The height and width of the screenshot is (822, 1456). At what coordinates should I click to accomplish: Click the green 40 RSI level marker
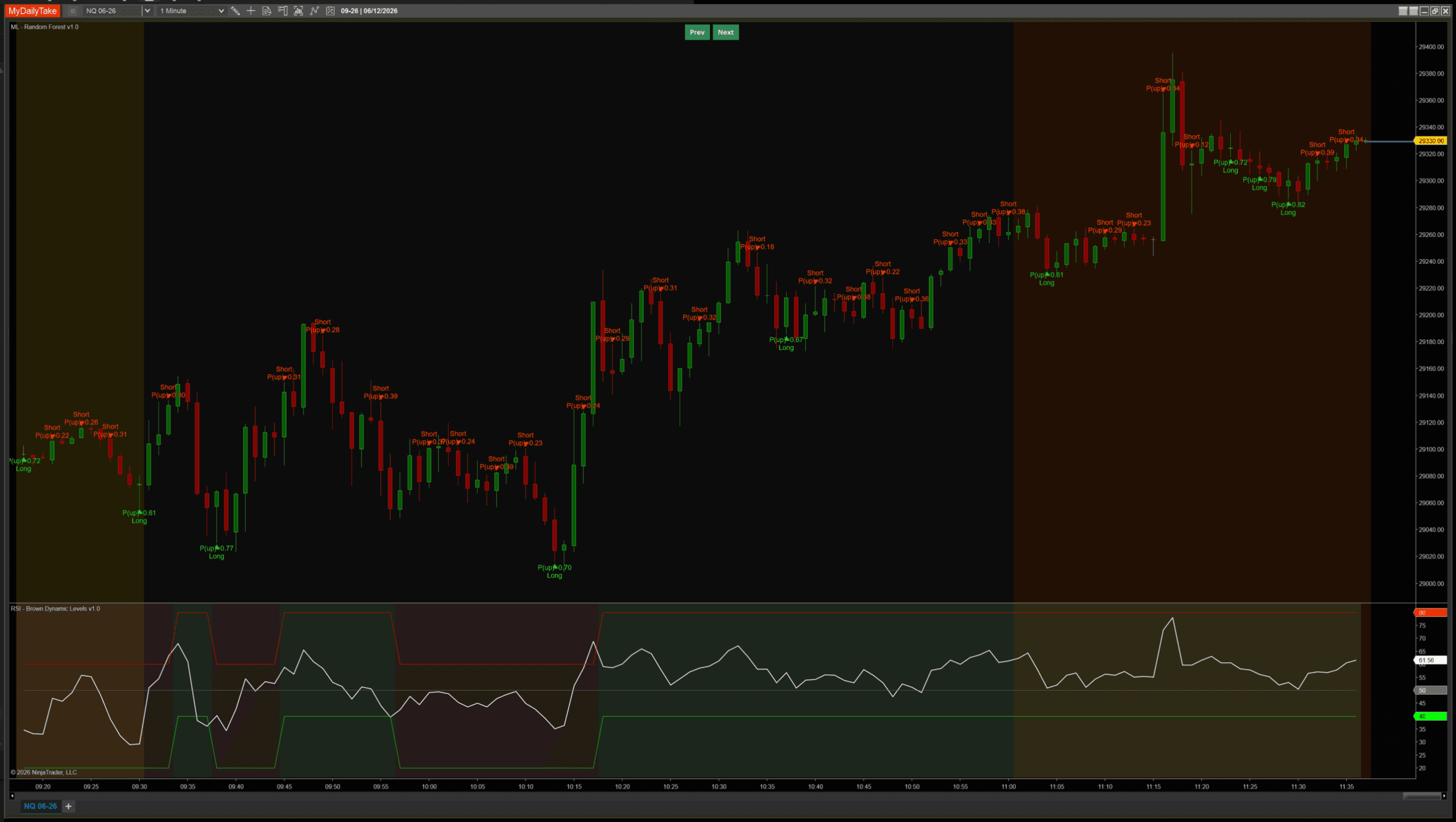[x=1430, y=716]
